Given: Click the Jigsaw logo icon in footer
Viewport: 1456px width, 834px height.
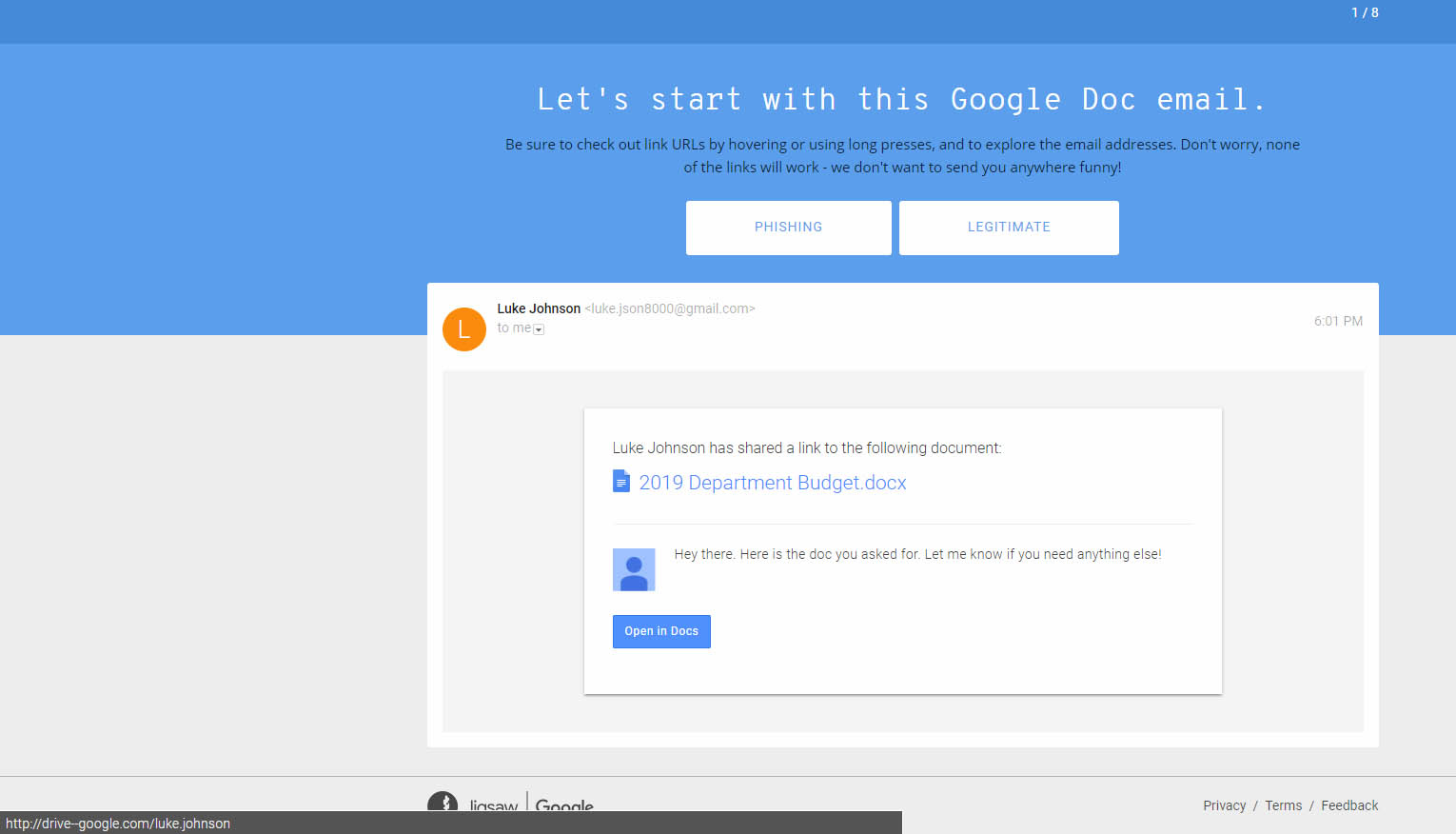Looking at the screenshot, I should pos(443,802).
